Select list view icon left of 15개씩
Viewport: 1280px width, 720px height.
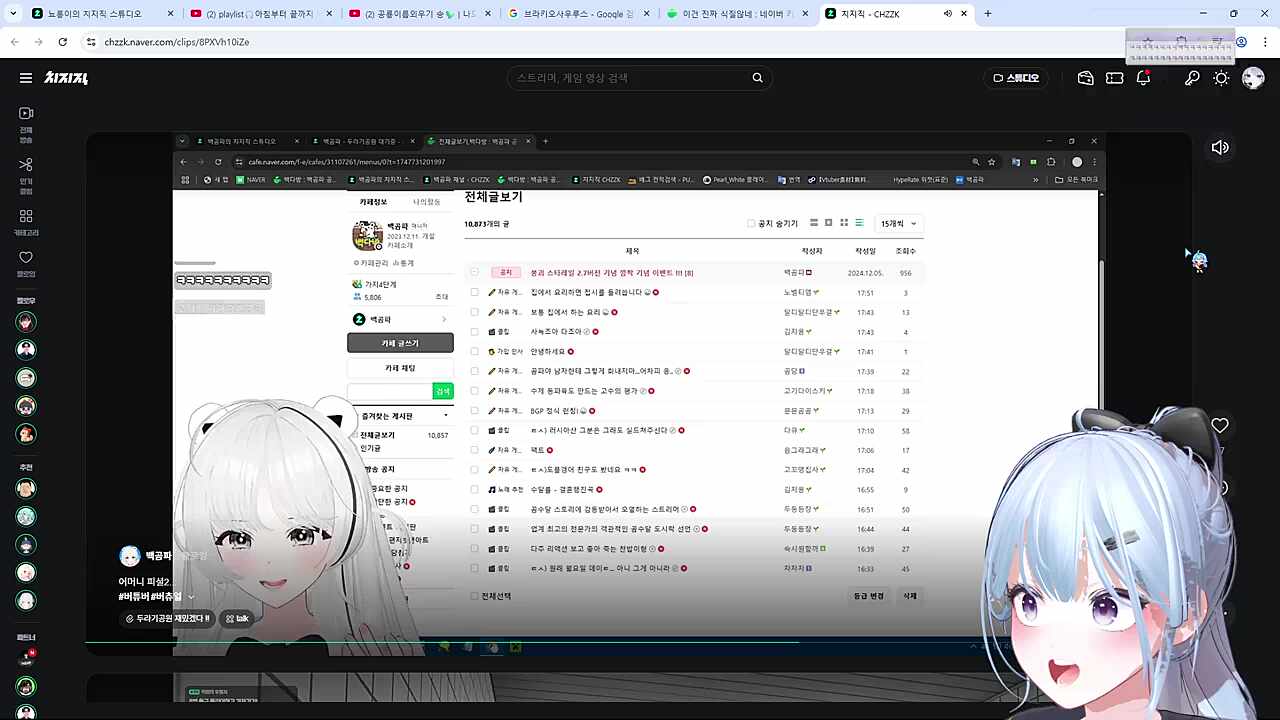tap(859, 223)
